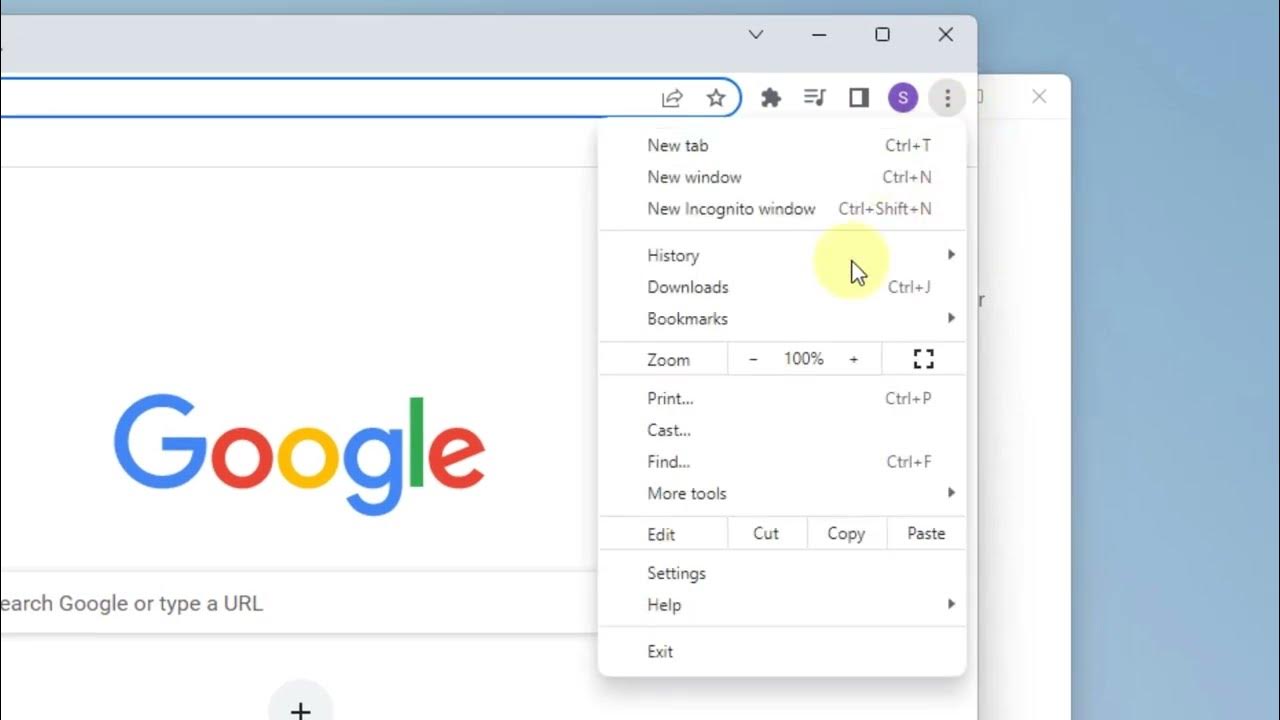Click the Copy button in Edit row
The image size is (1280, 720).
846,534
